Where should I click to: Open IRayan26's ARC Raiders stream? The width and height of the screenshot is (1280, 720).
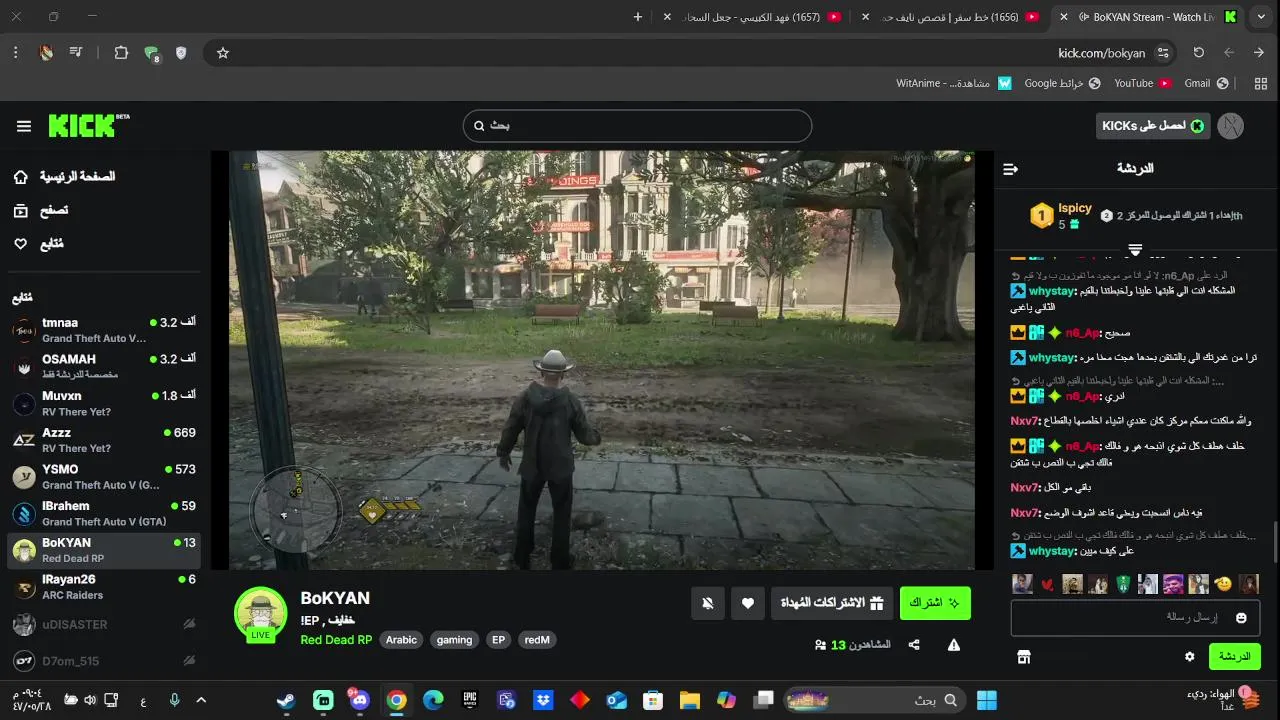(x=104, y=586)
